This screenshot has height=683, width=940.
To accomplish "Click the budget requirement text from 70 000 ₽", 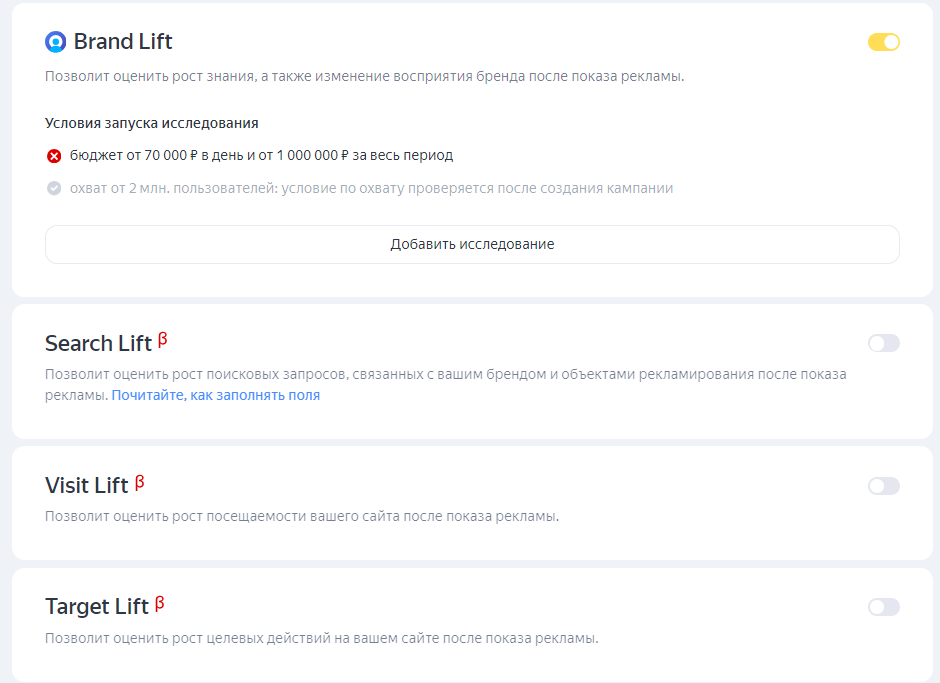I will pyautogui.click(x=261, y=156).
